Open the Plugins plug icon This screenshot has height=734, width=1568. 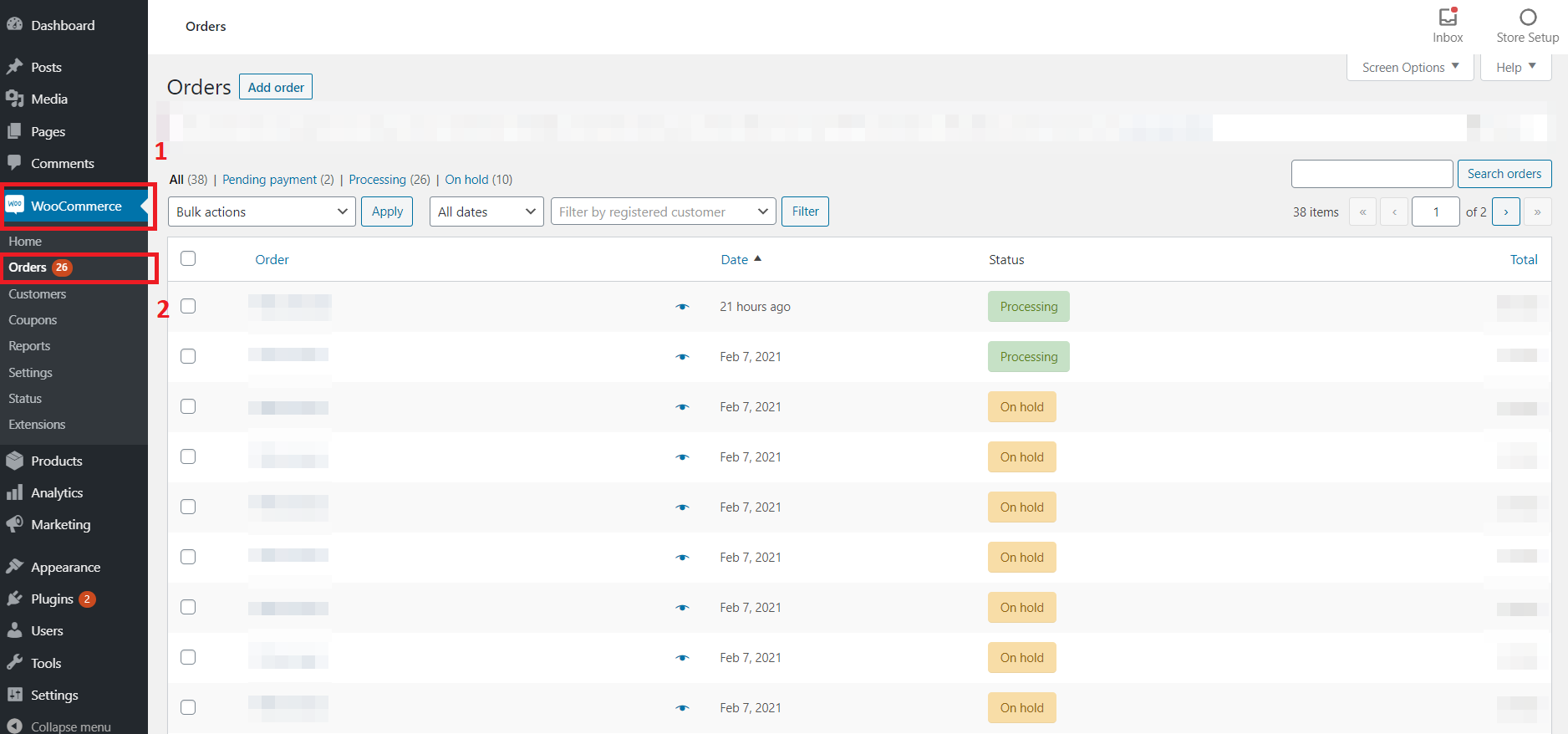click(x=14, y=599)
